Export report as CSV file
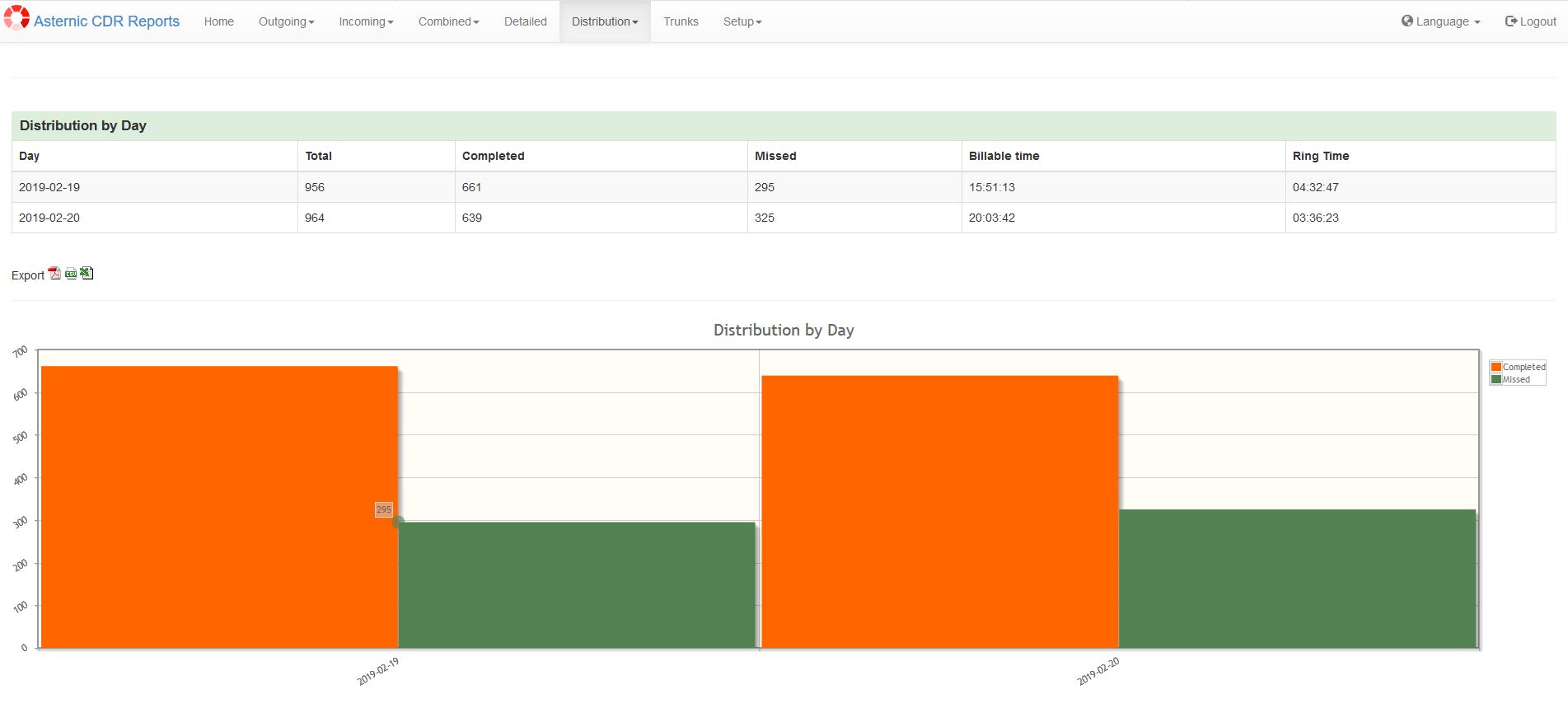The height and width of the screenshot is (718, 1568). point(71,274)
